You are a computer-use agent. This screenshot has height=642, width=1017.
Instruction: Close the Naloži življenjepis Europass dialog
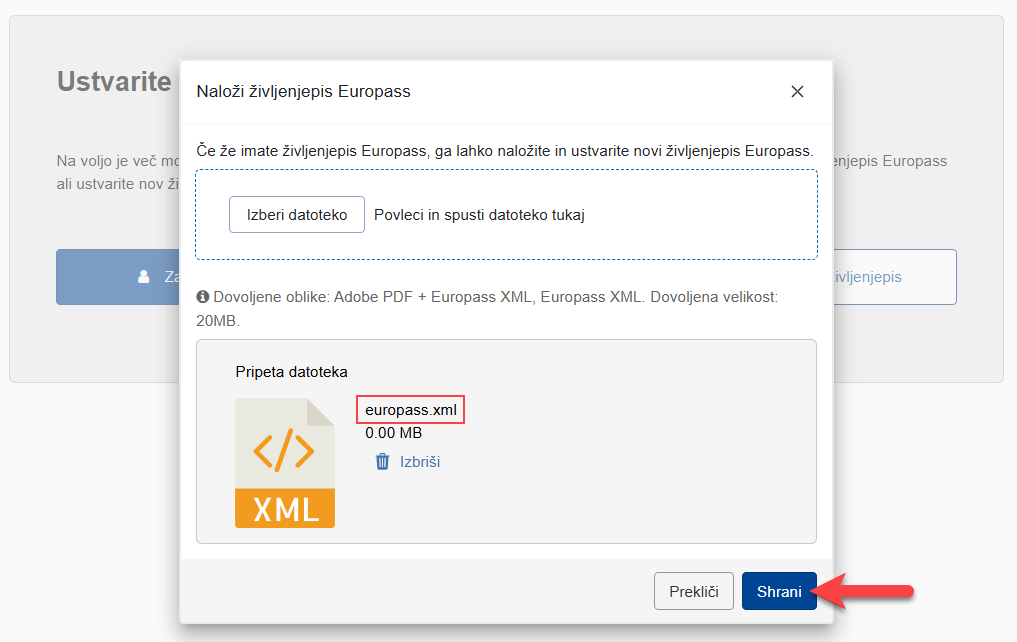click(797, 92)
